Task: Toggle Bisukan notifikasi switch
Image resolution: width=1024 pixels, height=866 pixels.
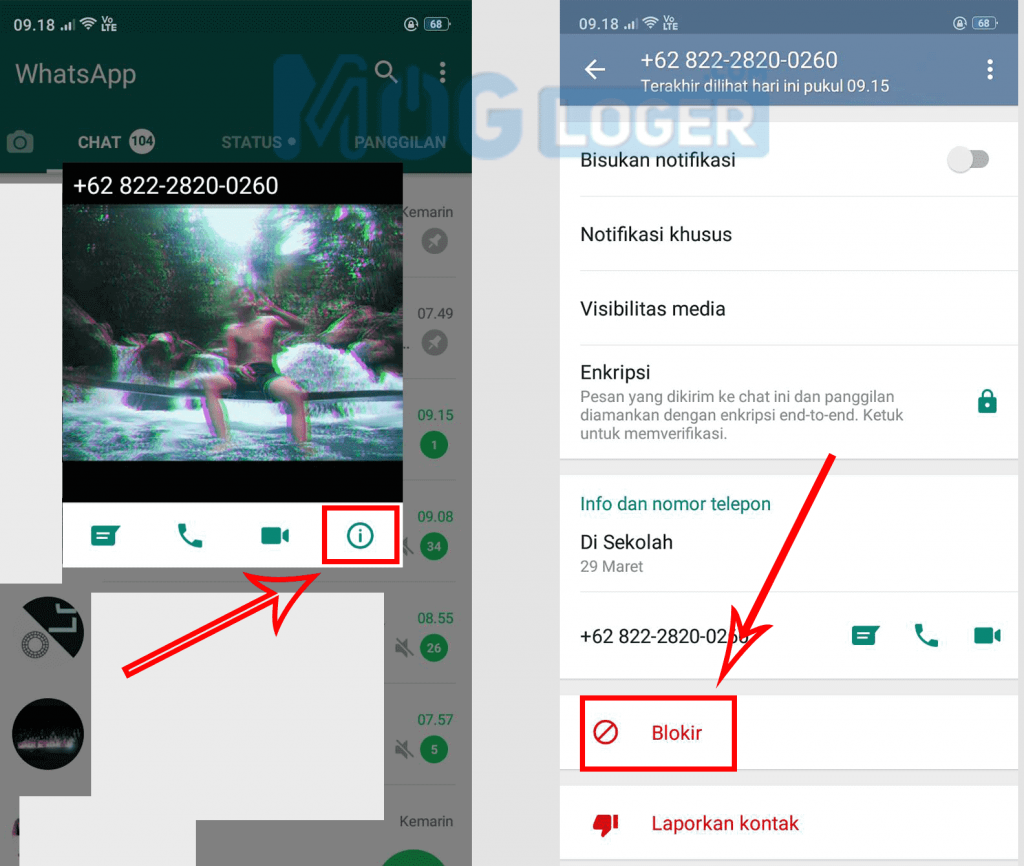Action: [968, 159]
